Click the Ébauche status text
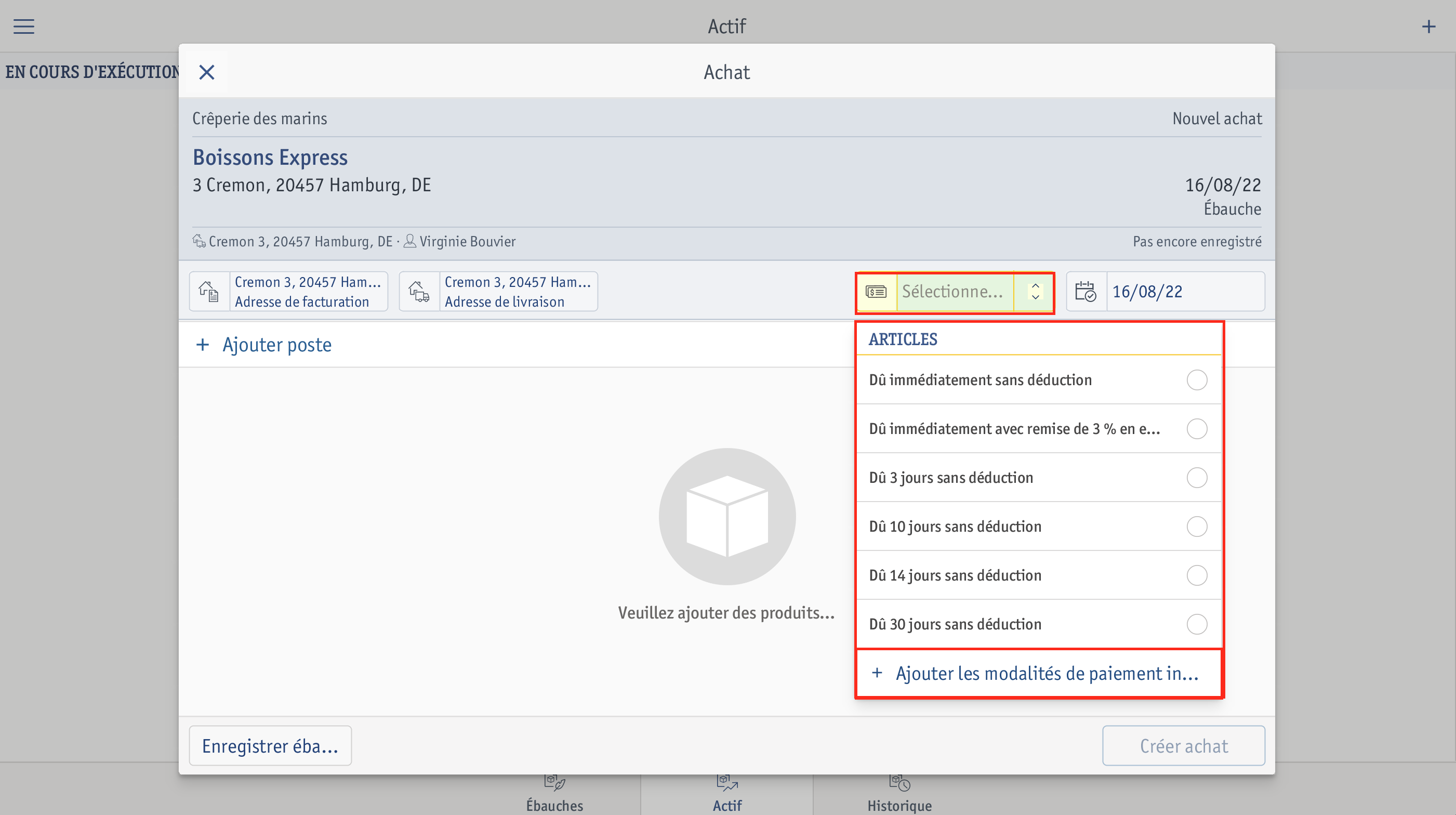 1232,208
